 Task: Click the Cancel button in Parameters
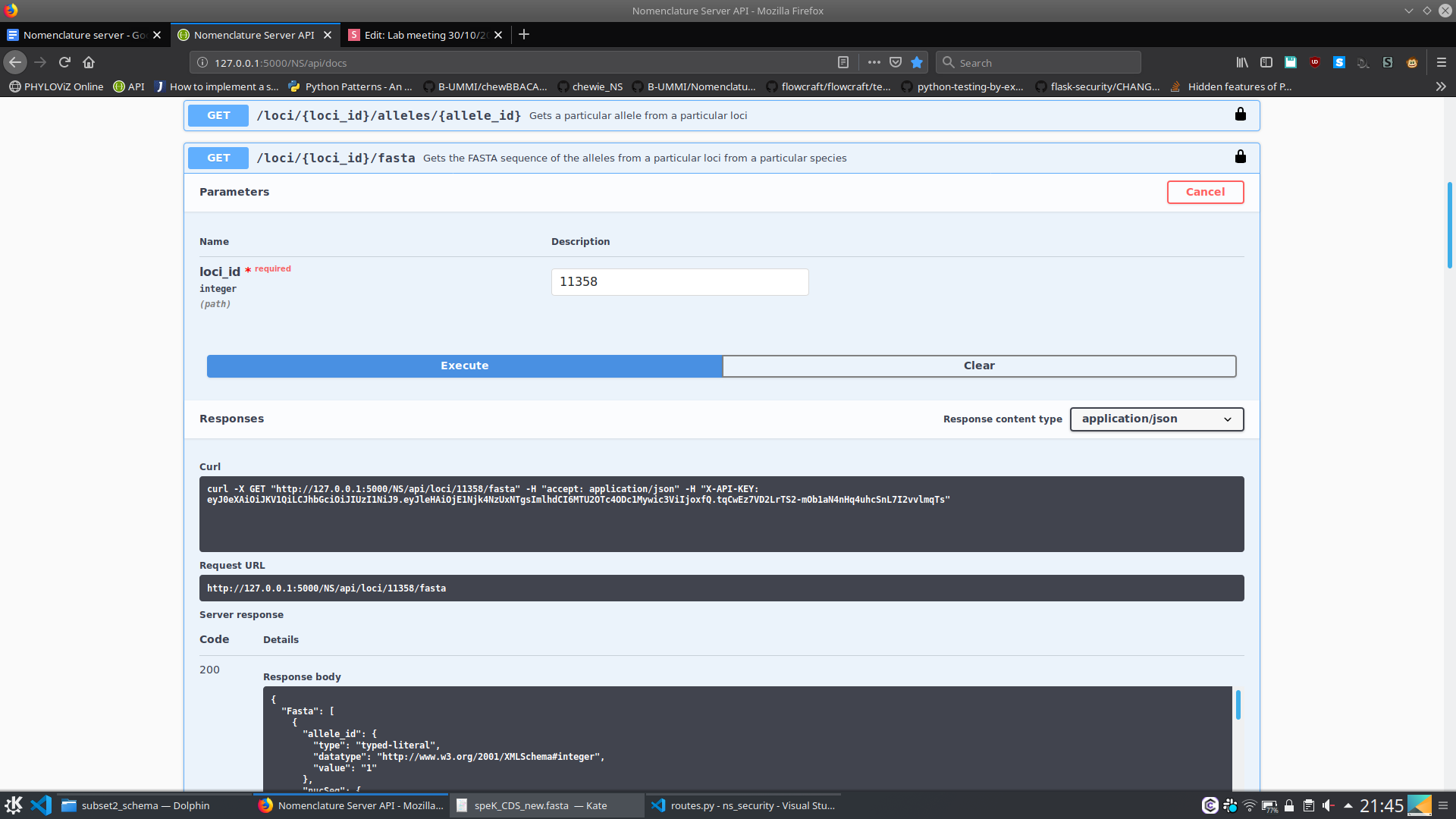click(1204, 192)
